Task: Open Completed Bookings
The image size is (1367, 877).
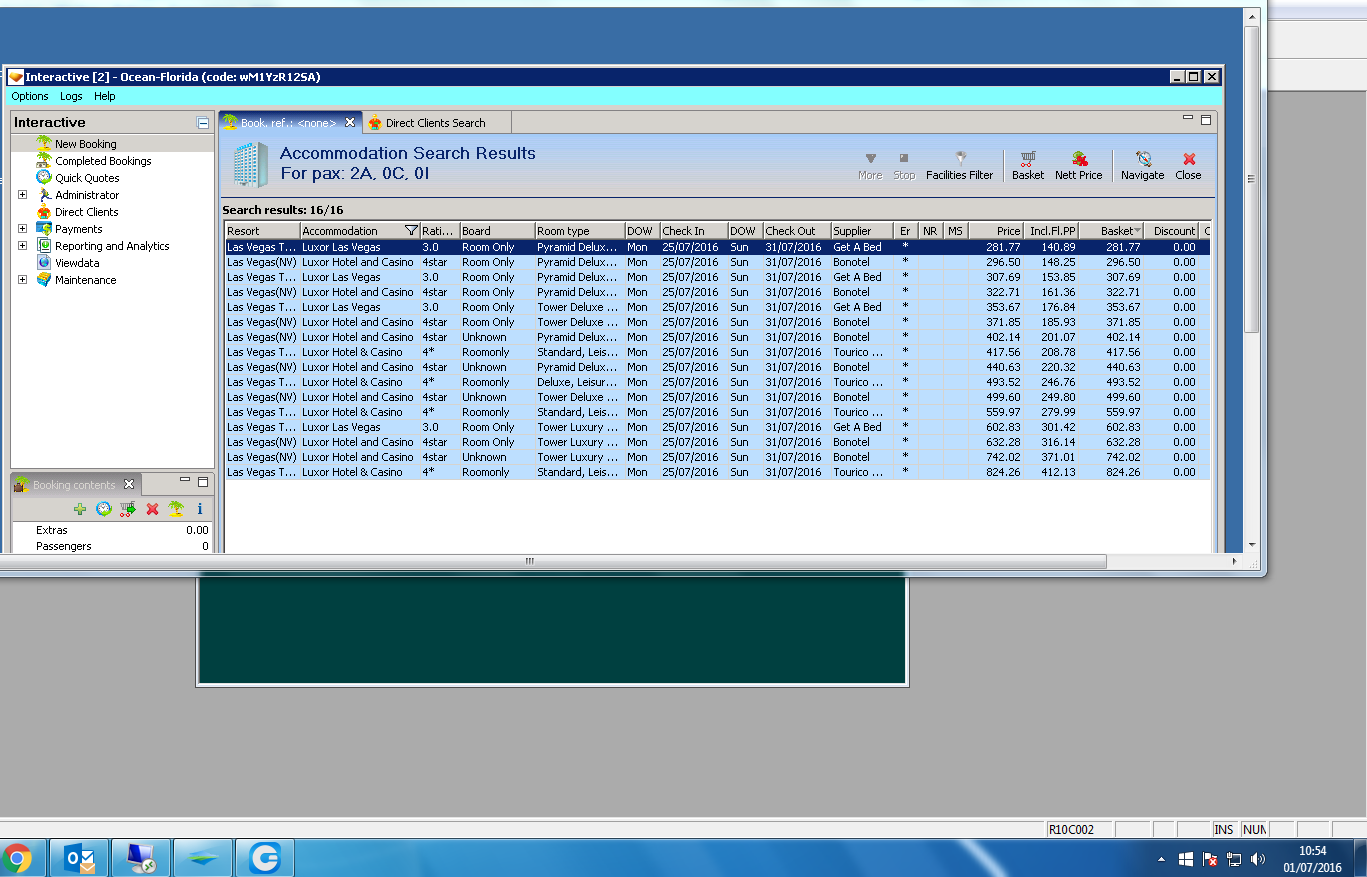Action: tap(103, 161)
